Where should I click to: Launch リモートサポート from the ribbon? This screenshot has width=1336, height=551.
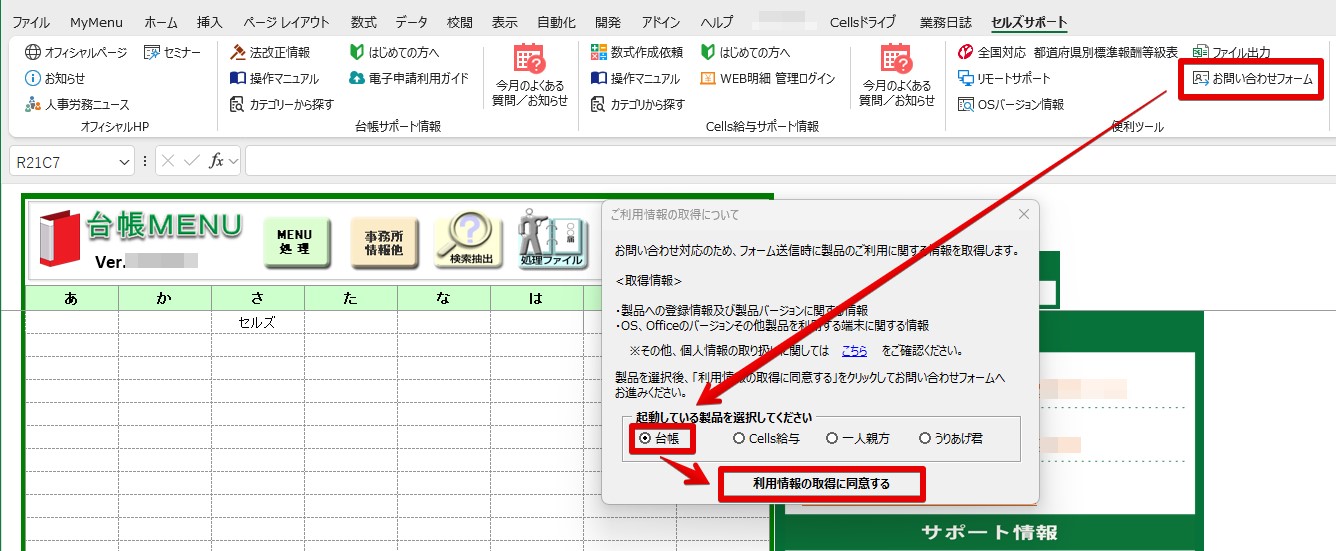(1005, 78)
